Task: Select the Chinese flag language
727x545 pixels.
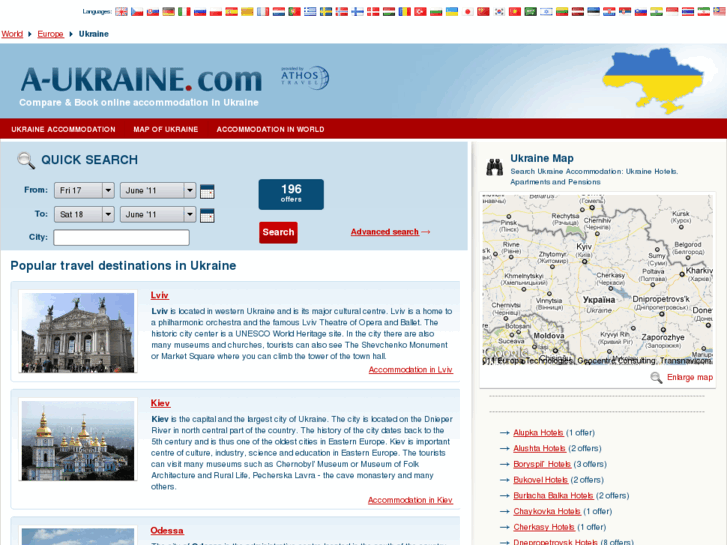Action: pos(484,12)
